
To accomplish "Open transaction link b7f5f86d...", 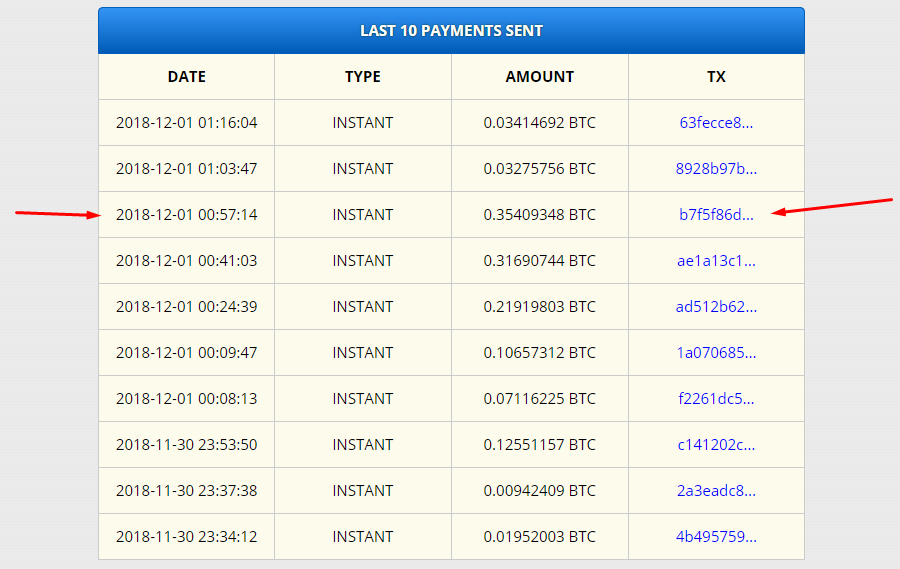I will tap(716, 215).
